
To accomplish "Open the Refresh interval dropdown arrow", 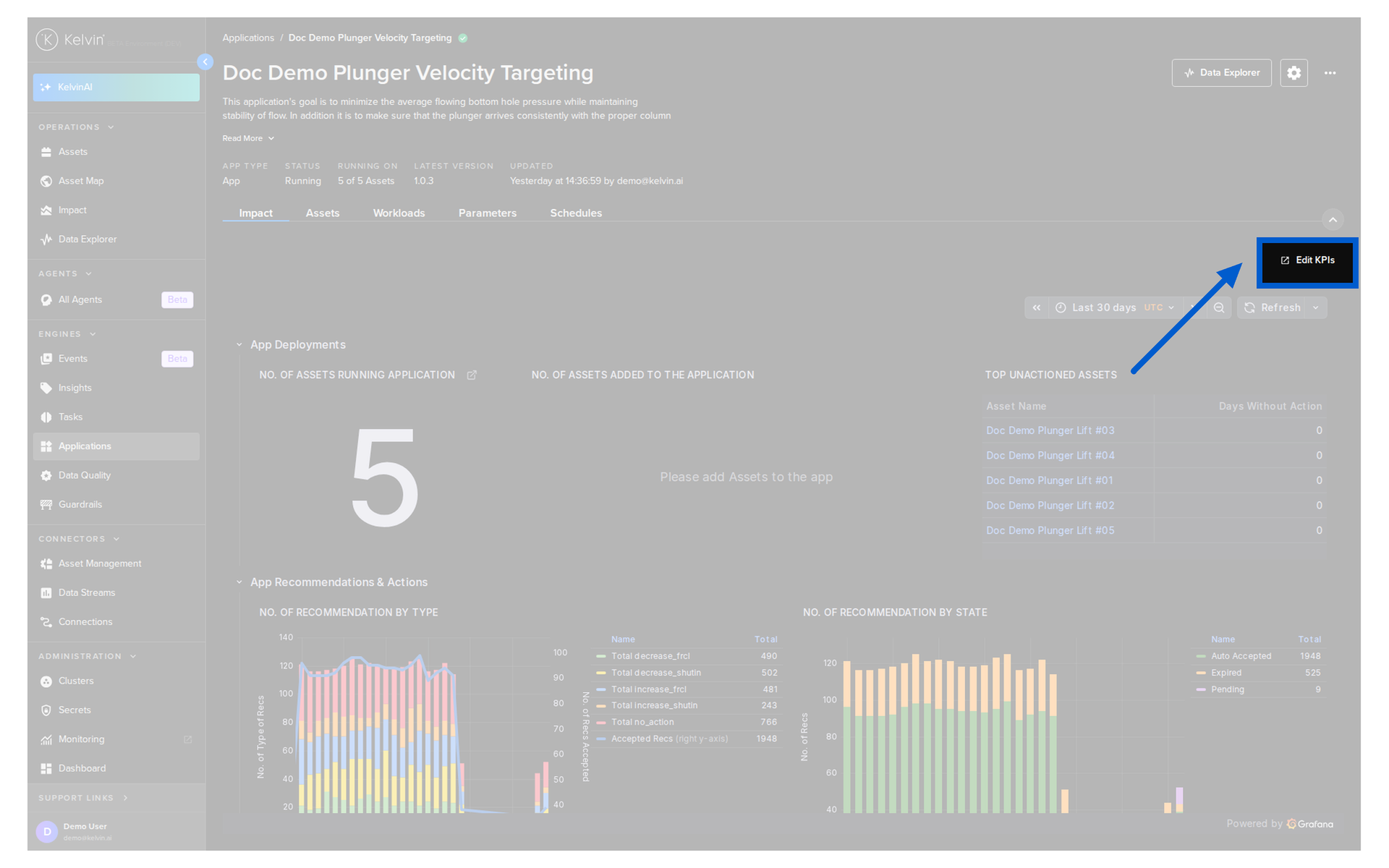I will coord(1316,308).
